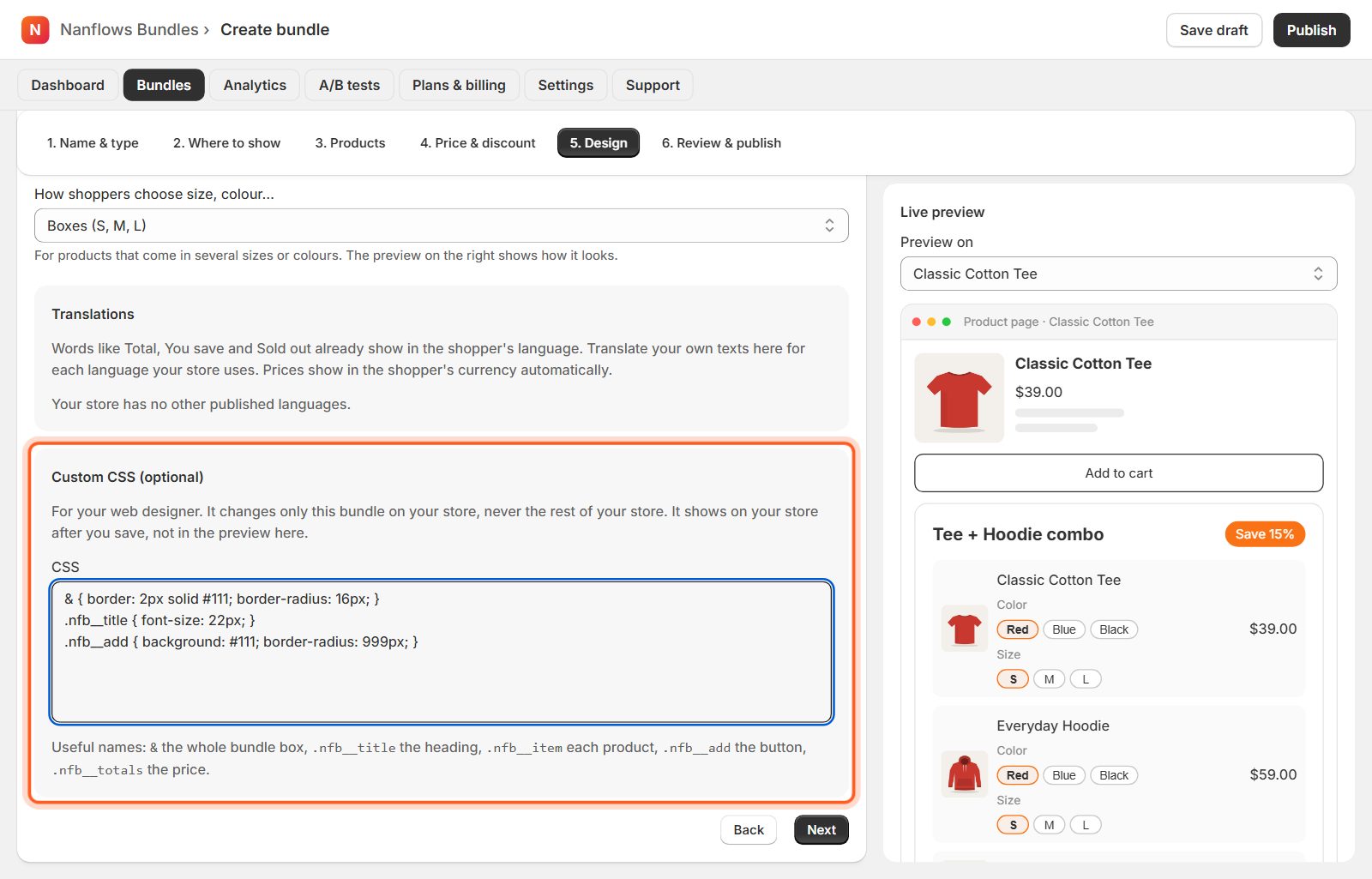Click the Nanflows Bundles breadcrumb link
Image resolution: width=1372 pixels, height=879 pixels.
[x=129, y=30]
